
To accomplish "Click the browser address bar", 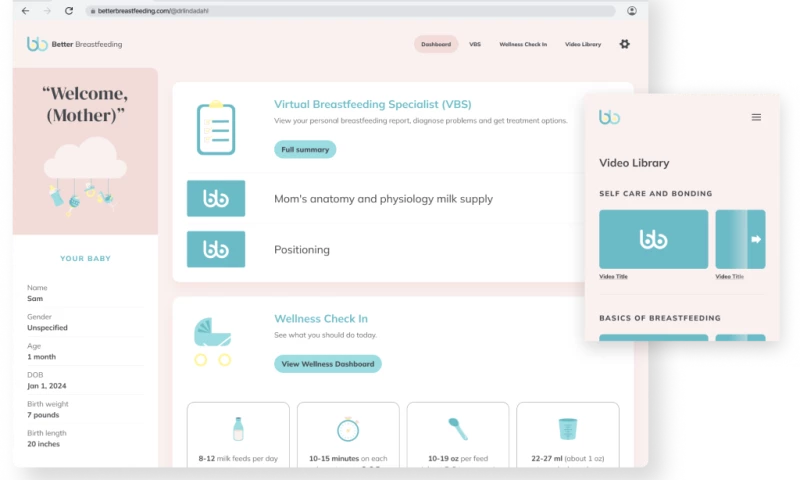I will [x=350, y=11].
